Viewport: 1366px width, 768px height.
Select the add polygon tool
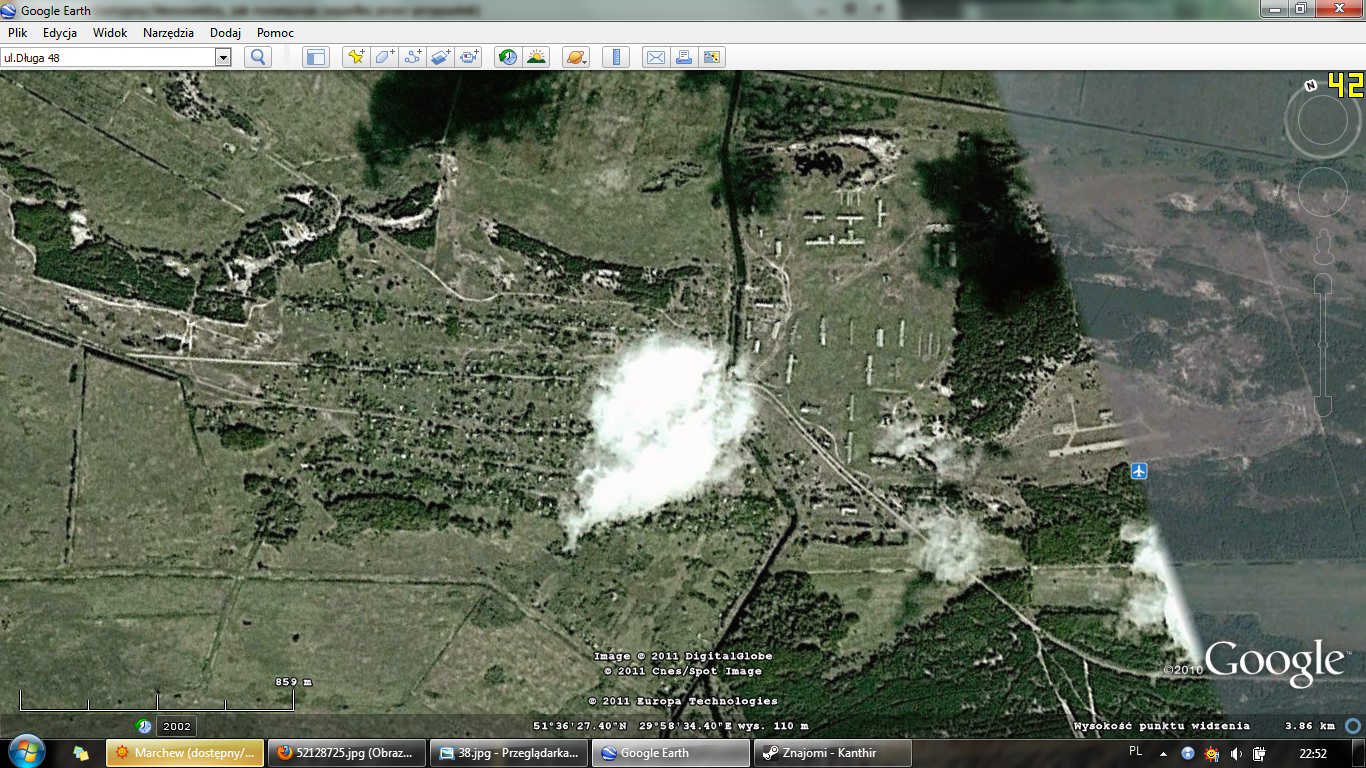[x=385, y=57]
